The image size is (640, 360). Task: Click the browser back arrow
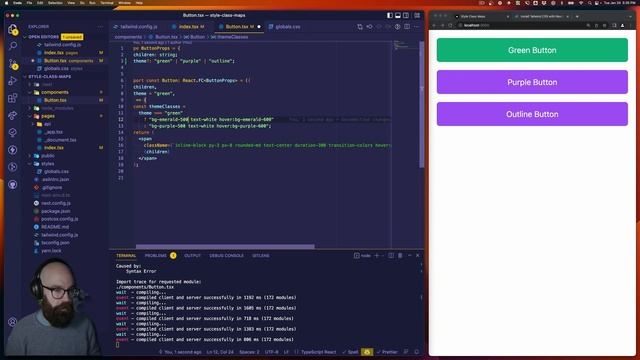[x=435, y=25]
